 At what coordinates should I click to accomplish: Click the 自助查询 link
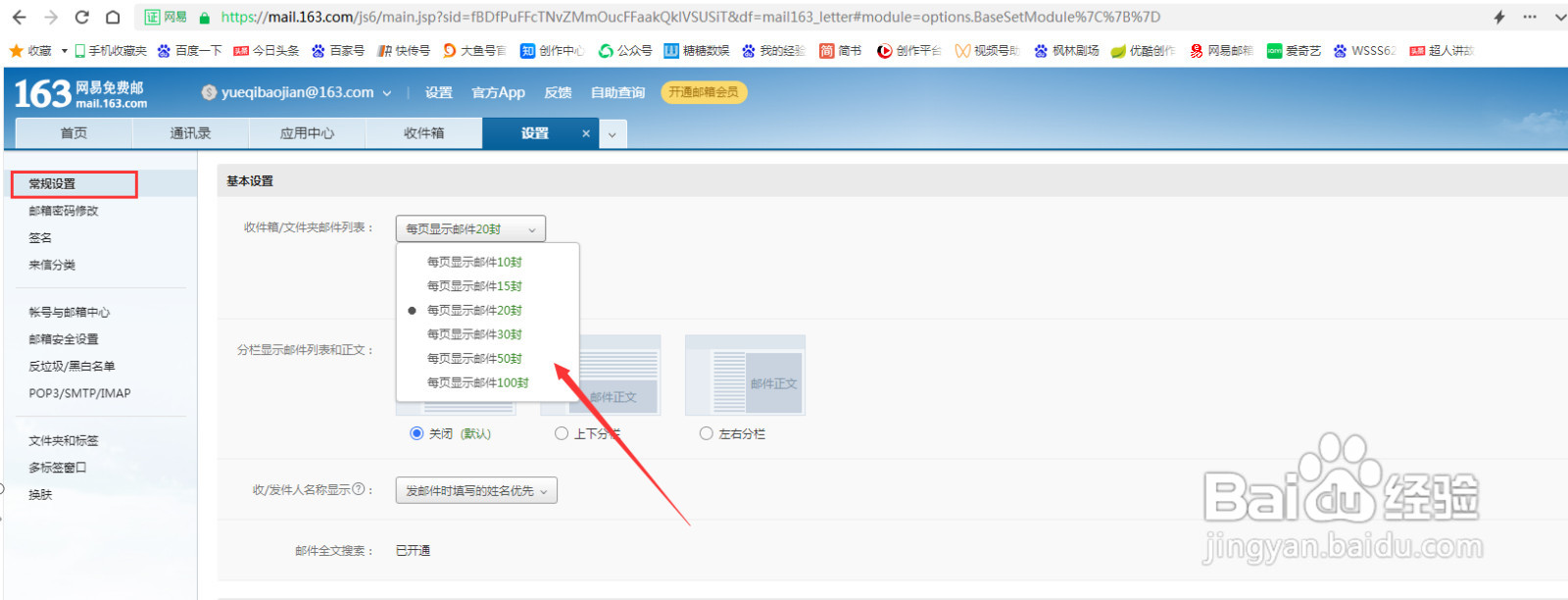[617, 92]
